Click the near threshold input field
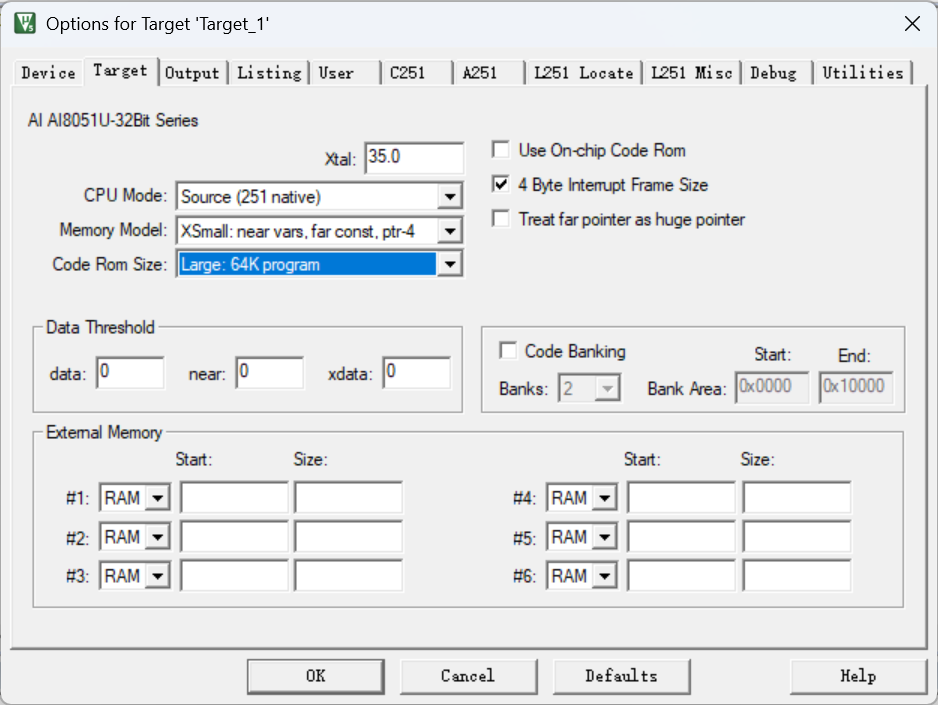This screenshot has width=938, height=705. point(269,373)
